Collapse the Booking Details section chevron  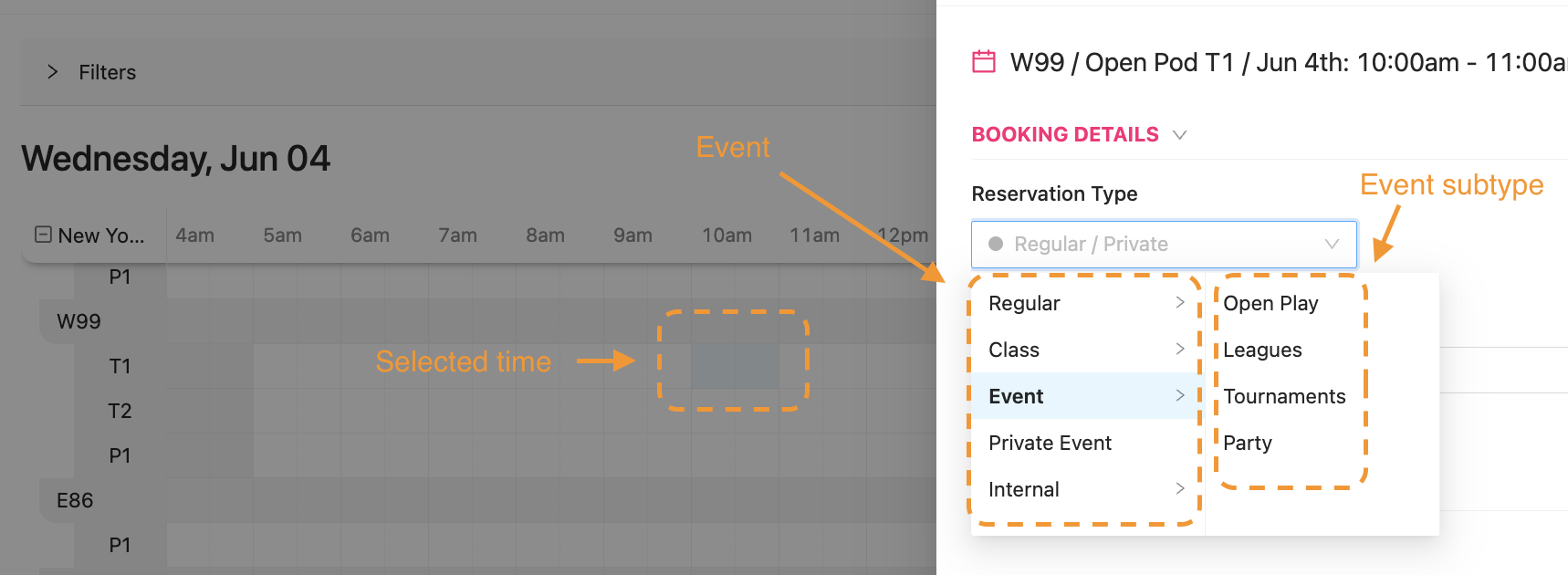1179,135
